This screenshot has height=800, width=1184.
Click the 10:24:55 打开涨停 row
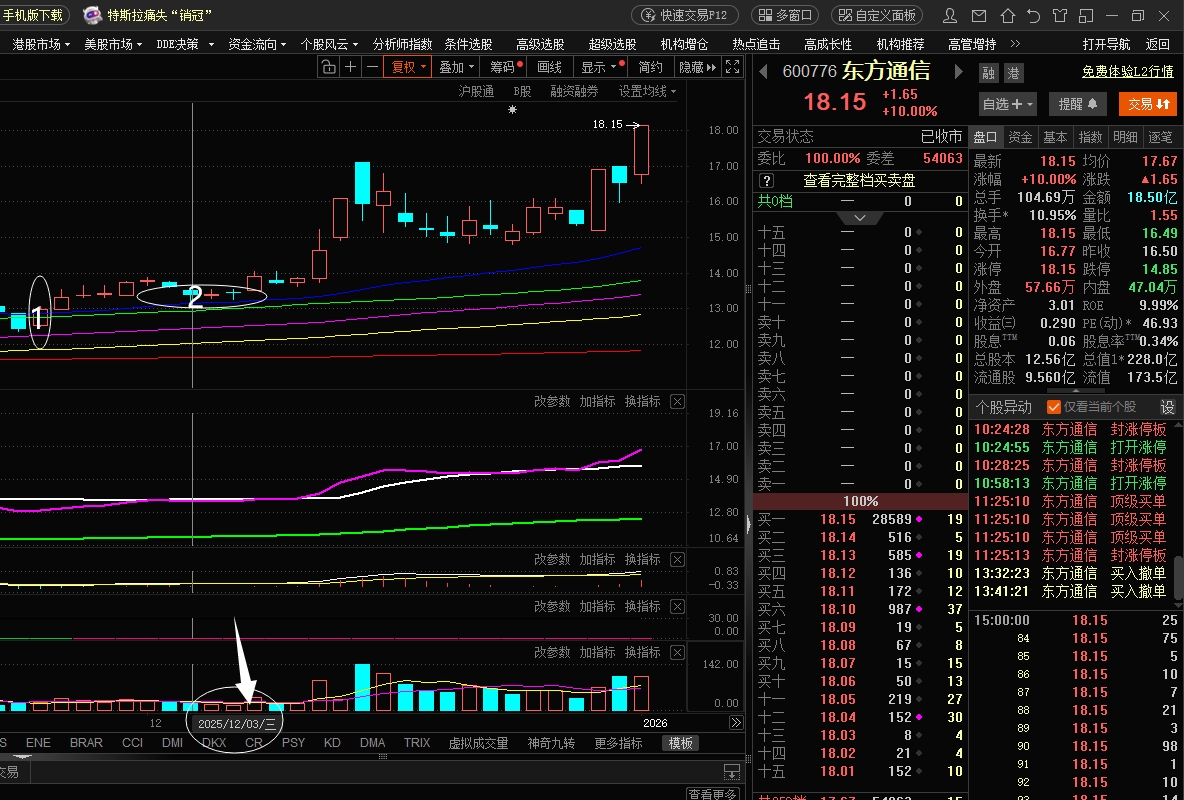(1071, 447)
